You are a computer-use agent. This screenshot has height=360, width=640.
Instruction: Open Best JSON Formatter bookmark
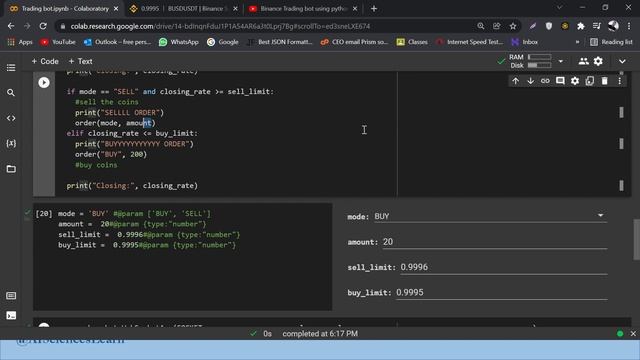[280, 42]
